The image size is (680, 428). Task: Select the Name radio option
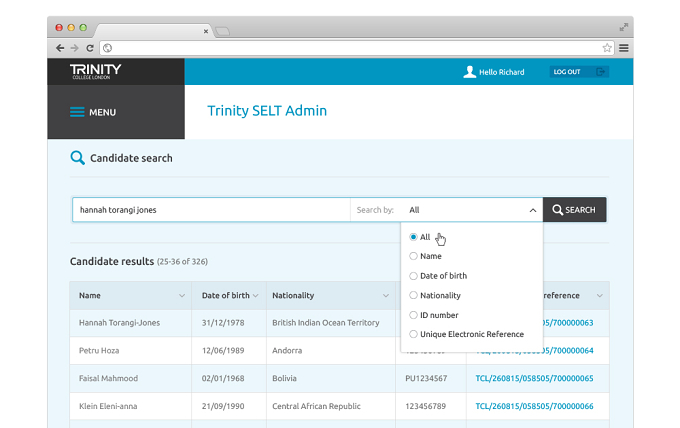pyautogui.click(x=413, y=256)
